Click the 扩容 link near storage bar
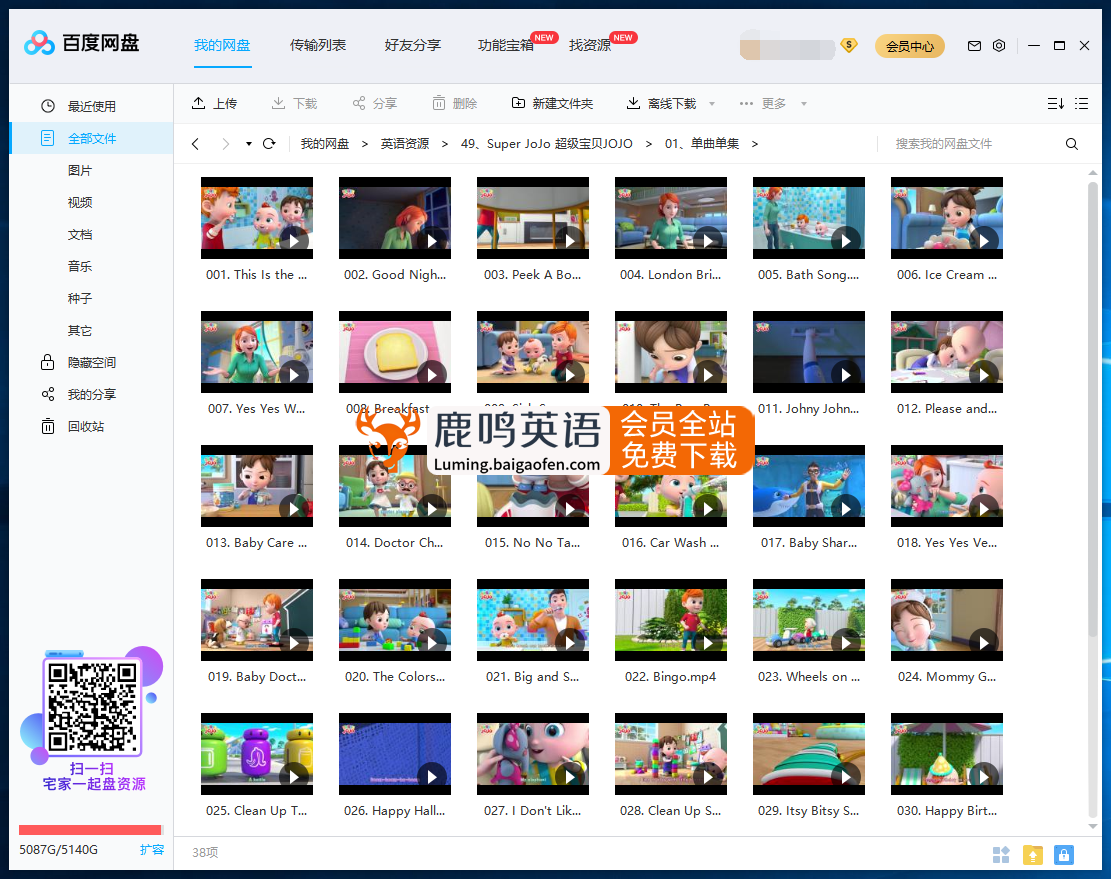Screen dimensions: 1111x879 pyautogui.click(x=152, y=850)
